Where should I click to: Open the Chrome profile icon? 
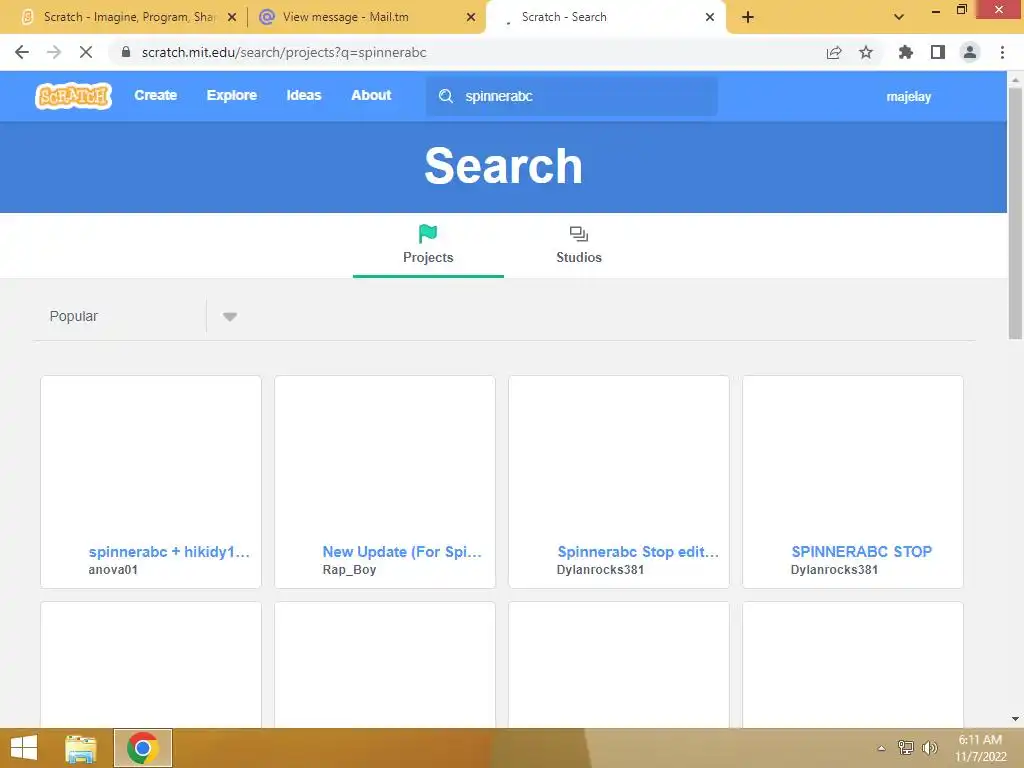click(x=970, y=52)
